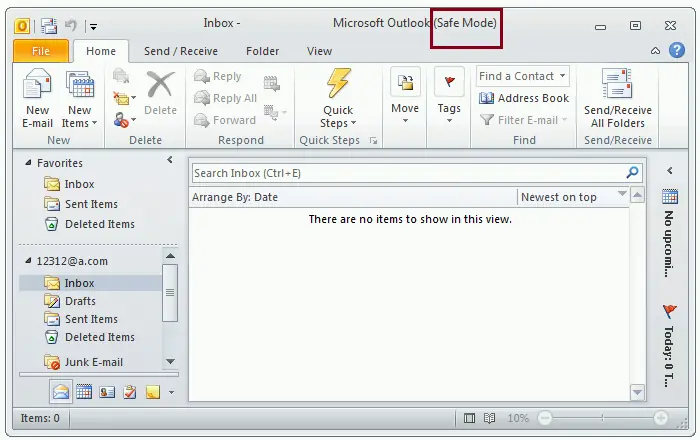Switch to Normal view in status bar
This screenshot has height=440, width=700.
[469, 418]
